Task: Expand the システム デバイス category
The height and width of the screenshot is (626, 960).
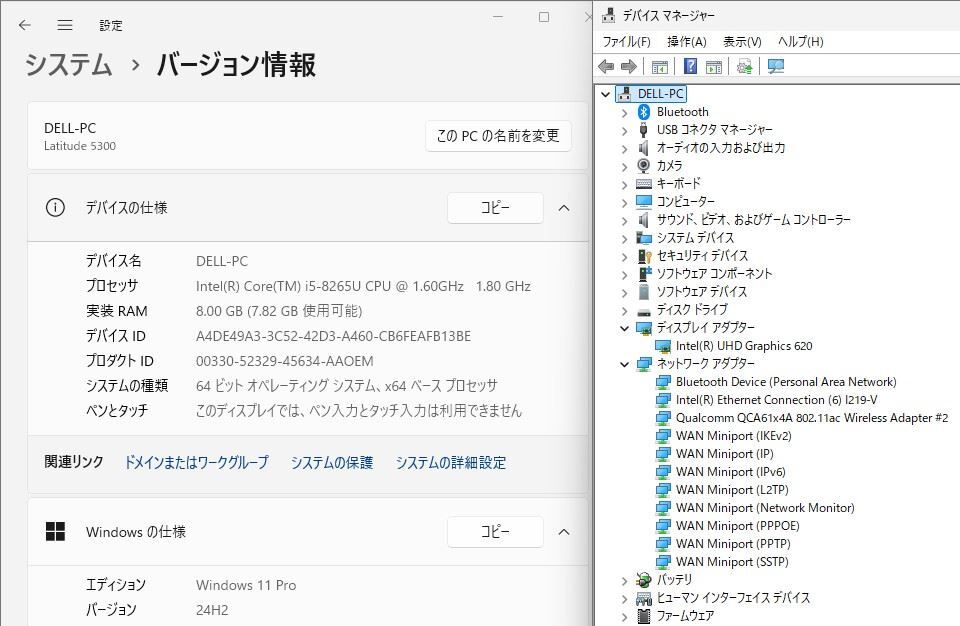Action: [x=624, y=238]
